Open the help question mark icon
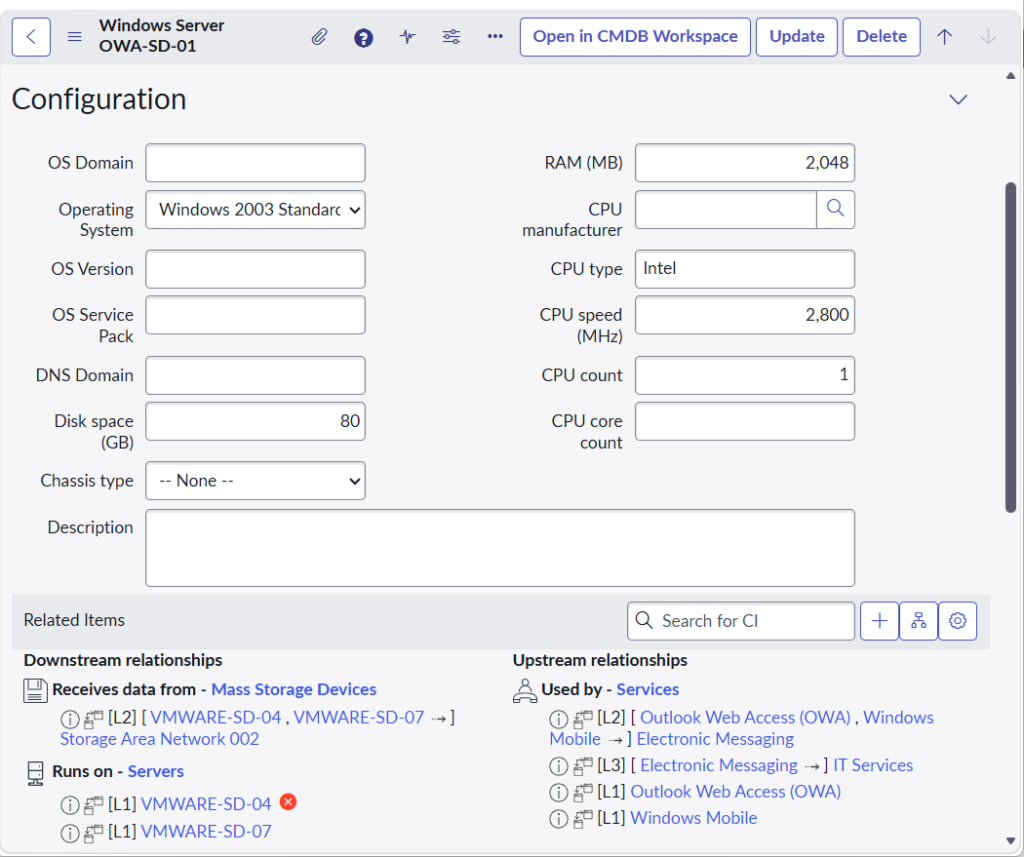Screen dimensions: 1024x857 364,37
